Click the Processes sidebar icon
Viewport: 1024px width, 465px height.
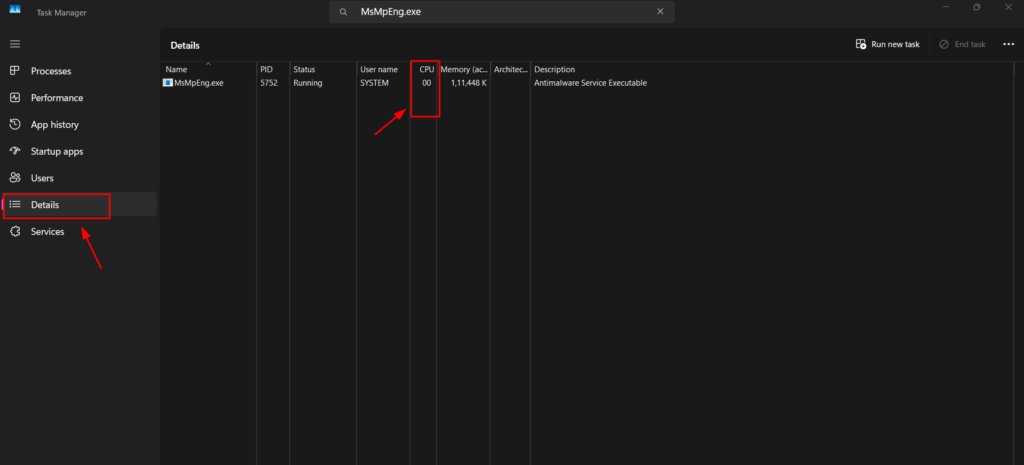click(x=15, y=71)
